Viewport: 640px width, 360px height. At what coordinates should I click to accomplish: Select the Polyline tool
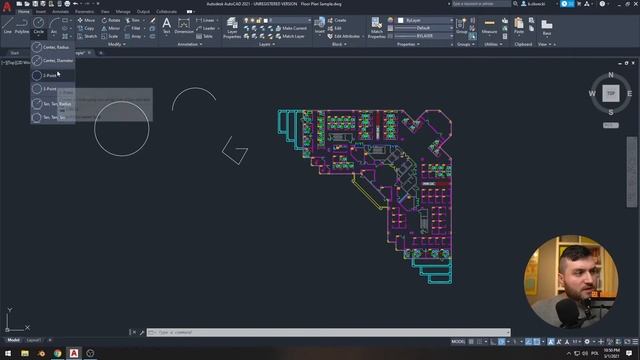click(22, 25)
